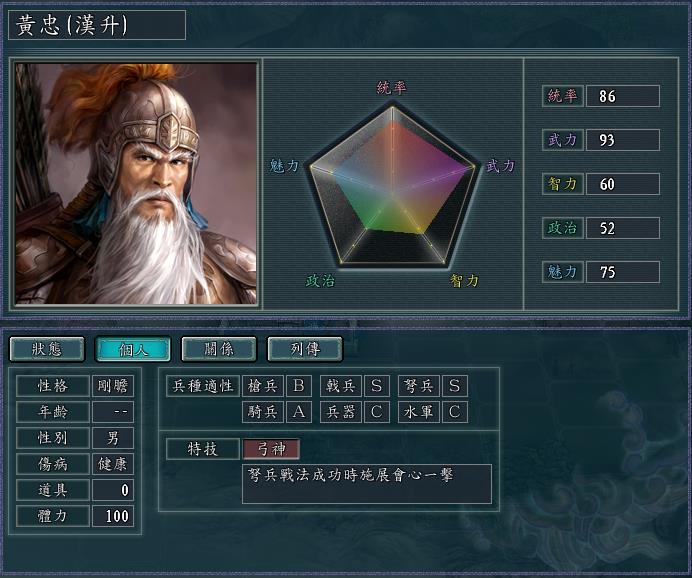Switch to the 關係 tab

coord(219,349)
